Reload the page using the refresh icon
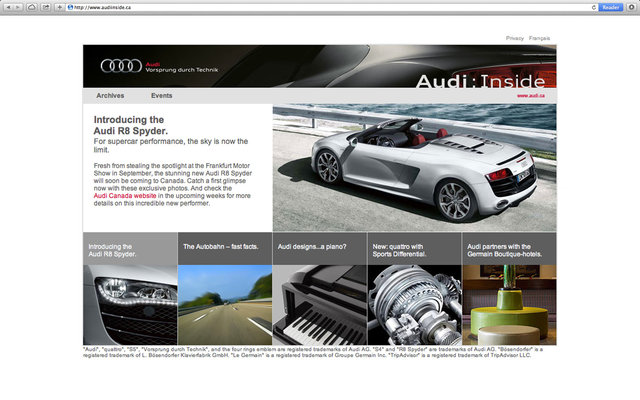Screen dimensions: 640x400 pyautogui.click(x=593, y=7)
